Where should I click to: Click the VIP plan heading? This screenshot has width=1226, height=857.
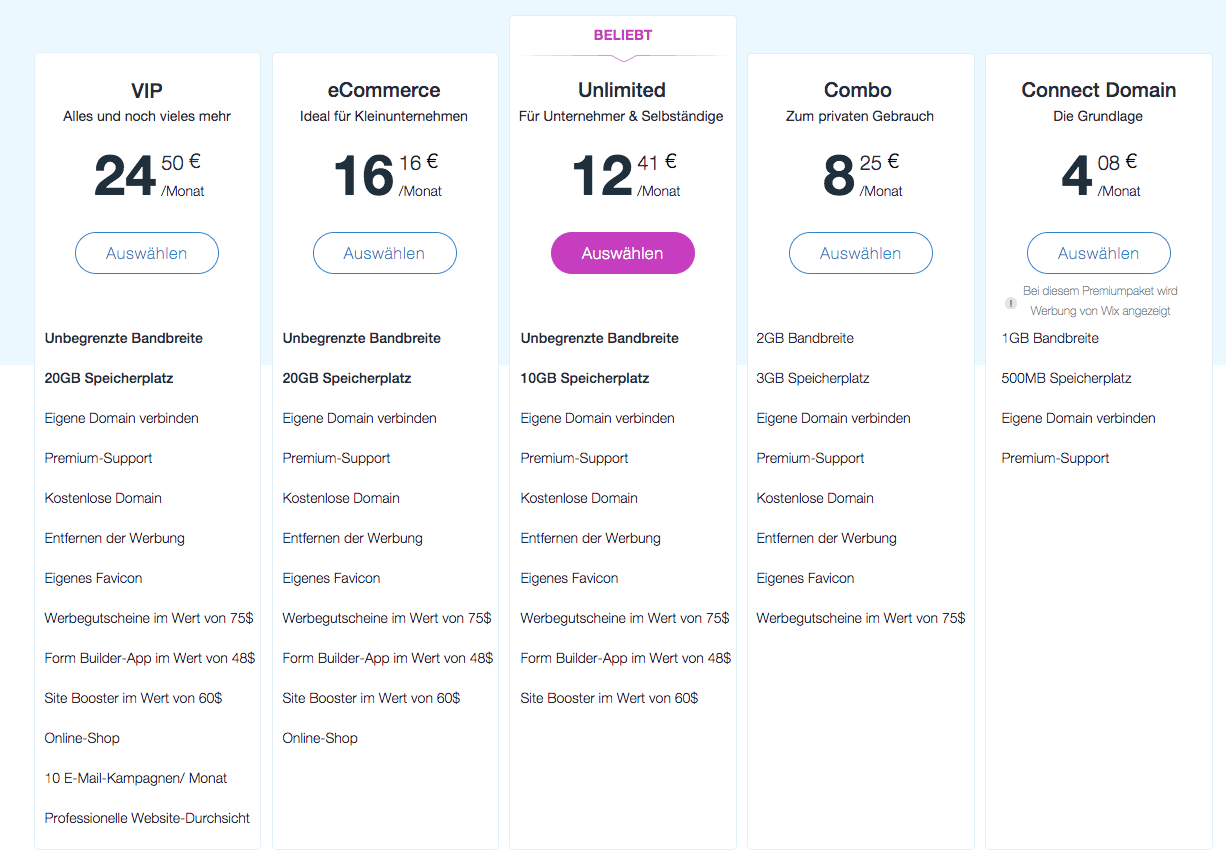[147, 90]
